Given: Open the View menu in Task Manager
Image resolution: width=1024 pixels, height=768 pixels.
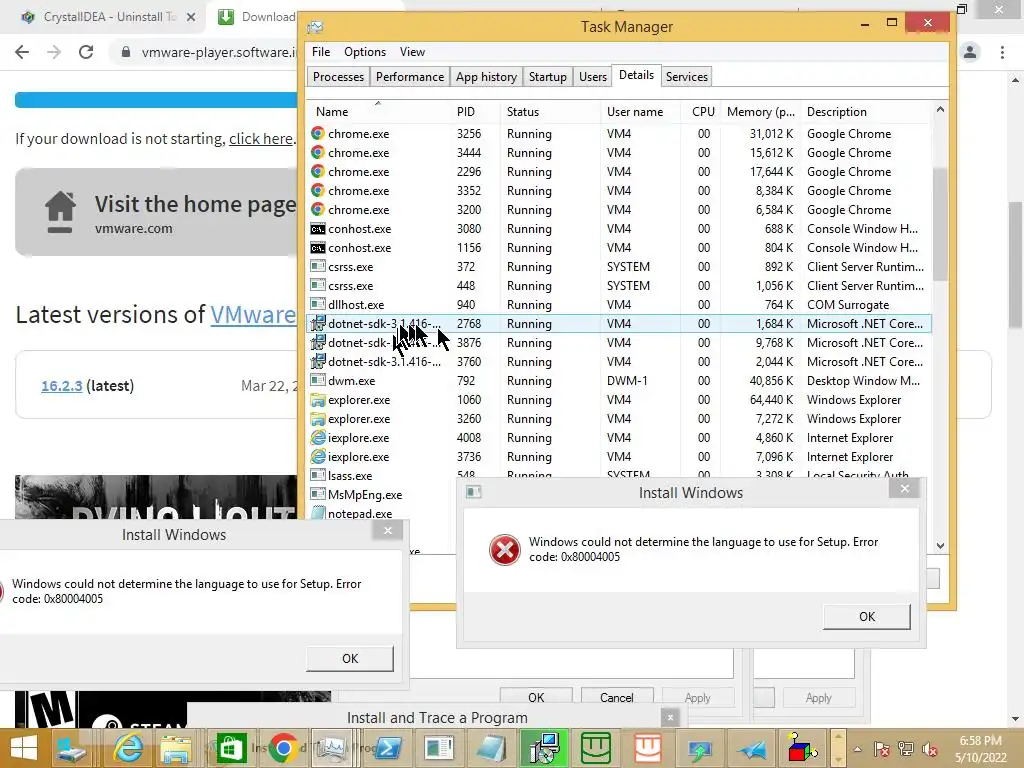Looking at the screenshot, I should (412, 52).
